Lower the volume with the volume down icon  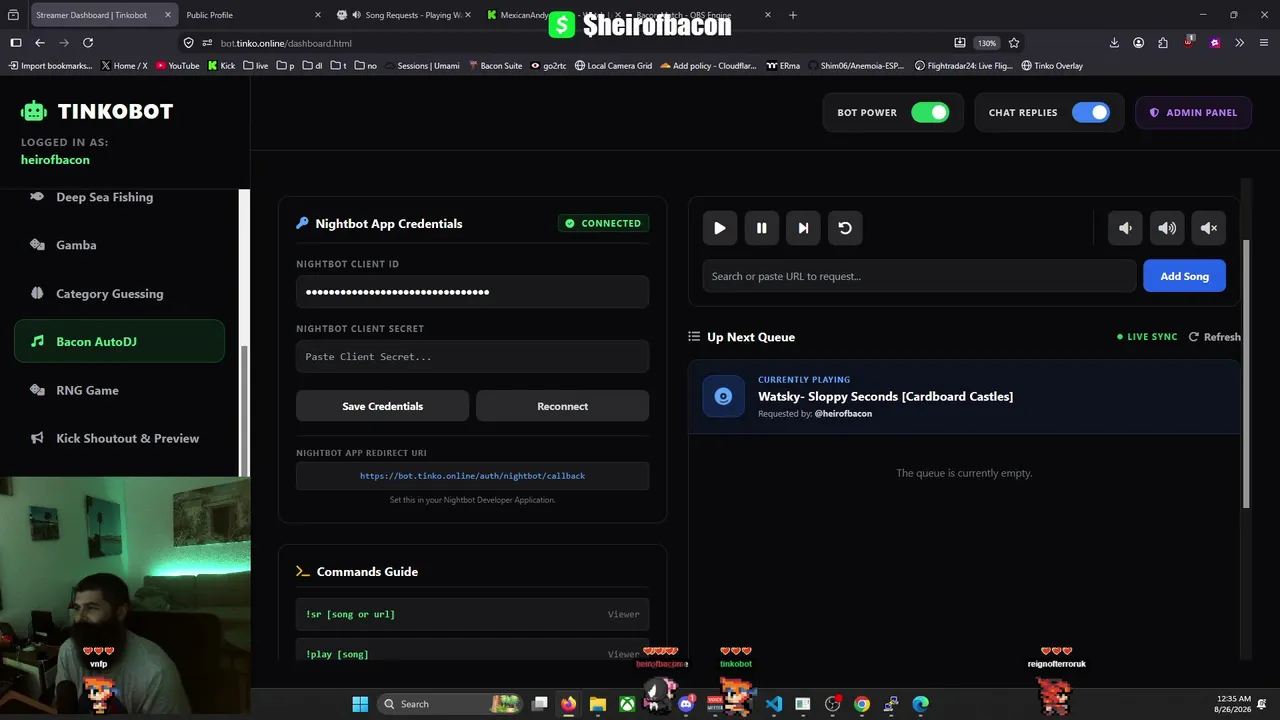click(1125, 228)
